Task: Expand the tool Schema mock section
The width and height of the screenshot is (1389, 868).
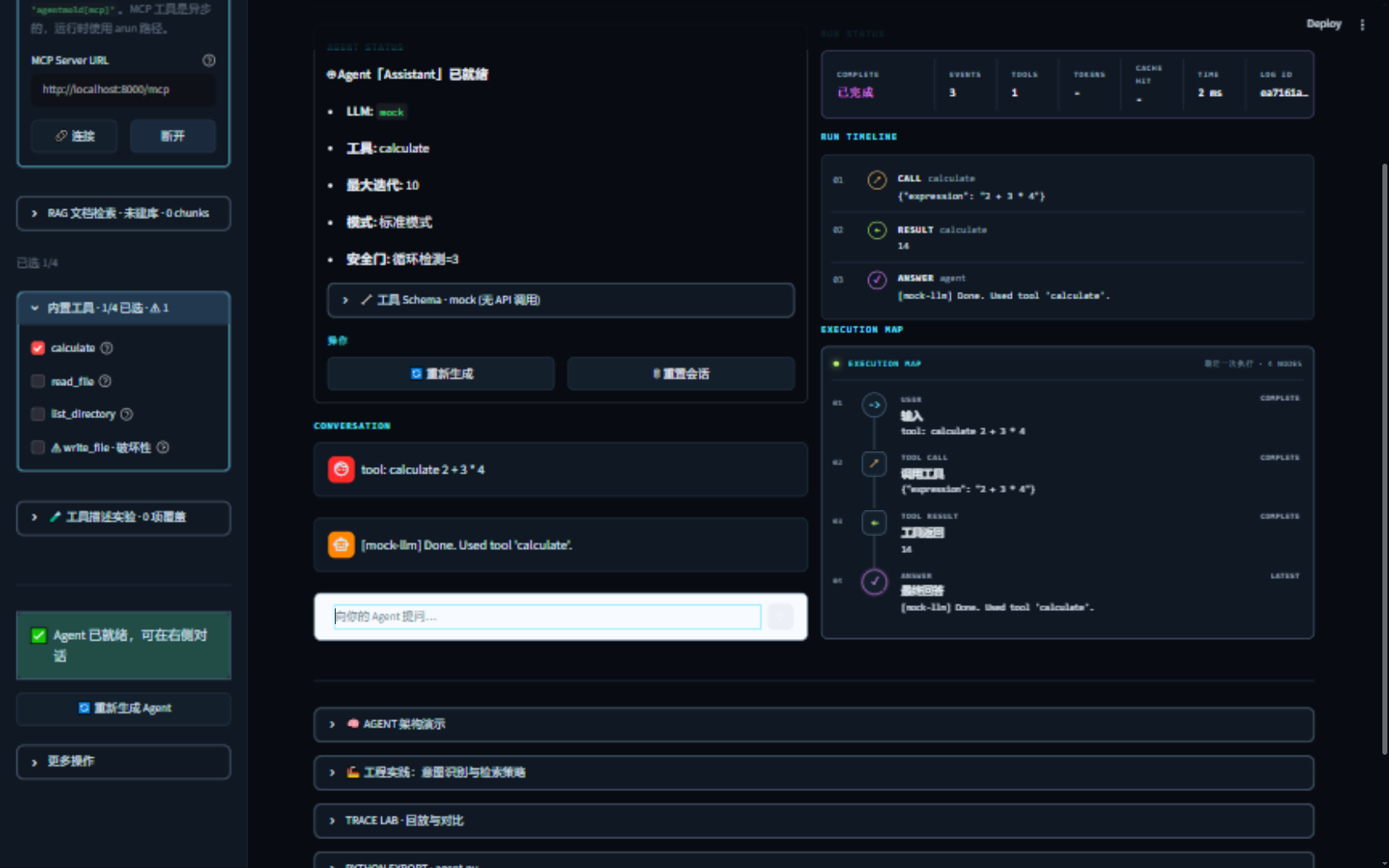Action: click(x=561, y=300)
